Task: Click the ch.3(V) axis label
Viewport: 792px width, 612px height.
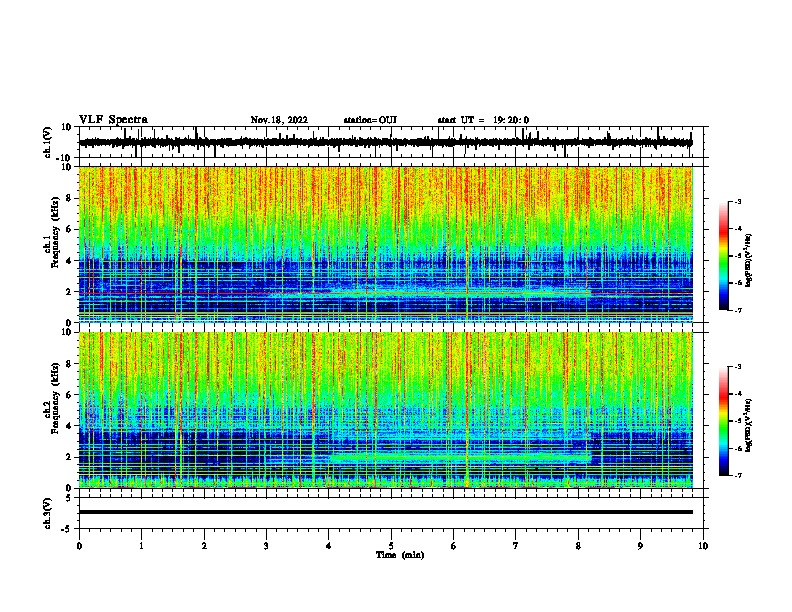Action: pyautogui.click(x=47, y=513)
